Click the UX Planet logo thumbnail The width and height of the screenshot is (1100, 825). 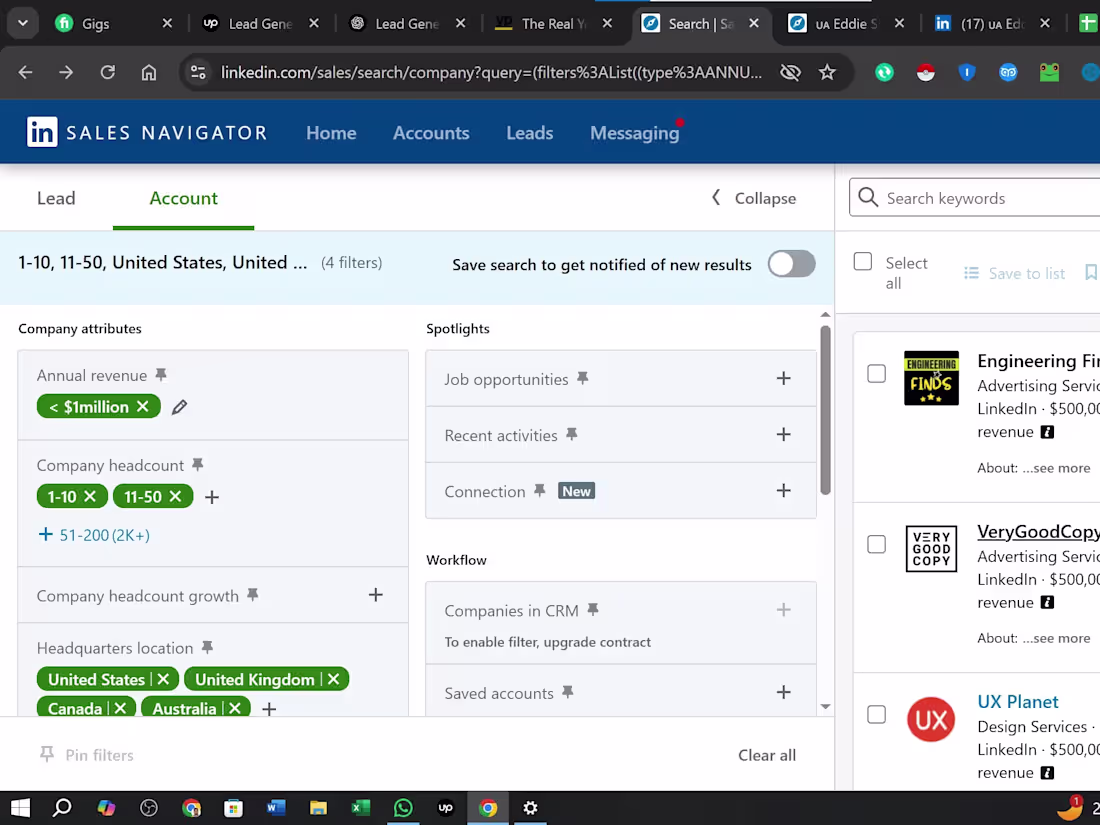coord(931,719)
